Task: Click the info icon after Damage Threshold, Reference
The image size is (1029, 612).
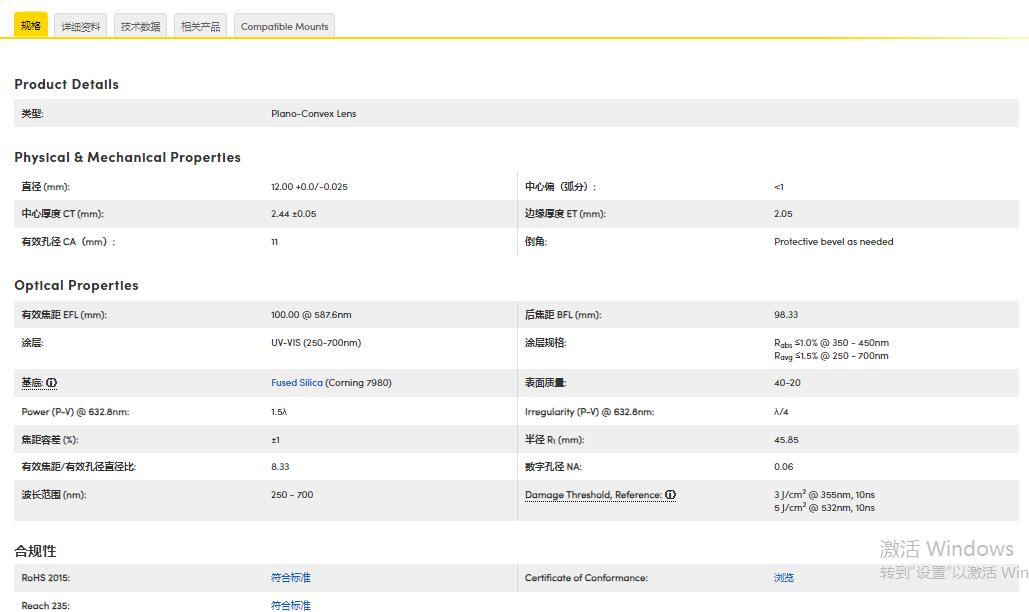Action: click(x=671, y=495)
